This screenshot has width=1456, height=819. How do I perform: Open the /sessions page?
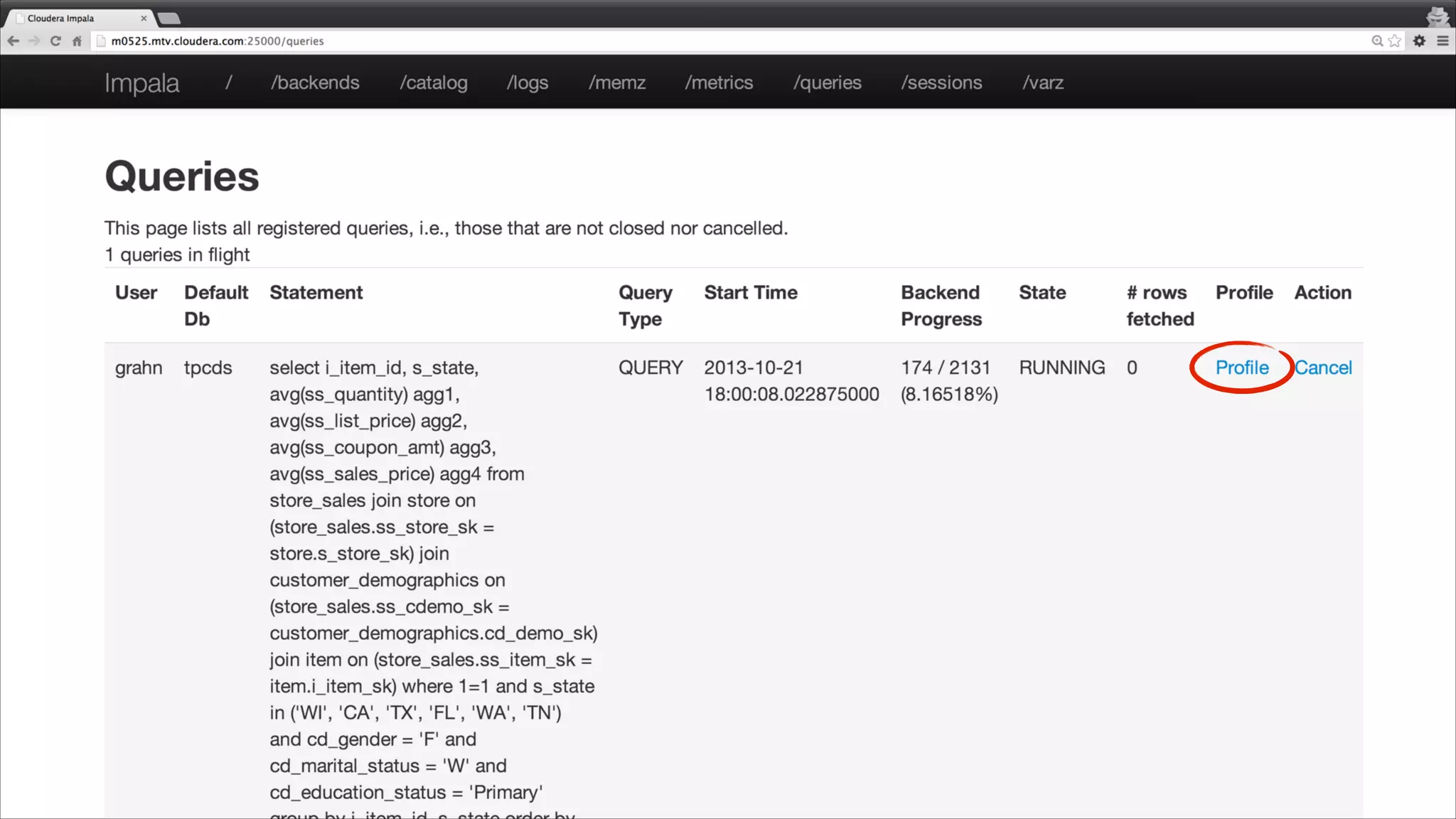941,82
